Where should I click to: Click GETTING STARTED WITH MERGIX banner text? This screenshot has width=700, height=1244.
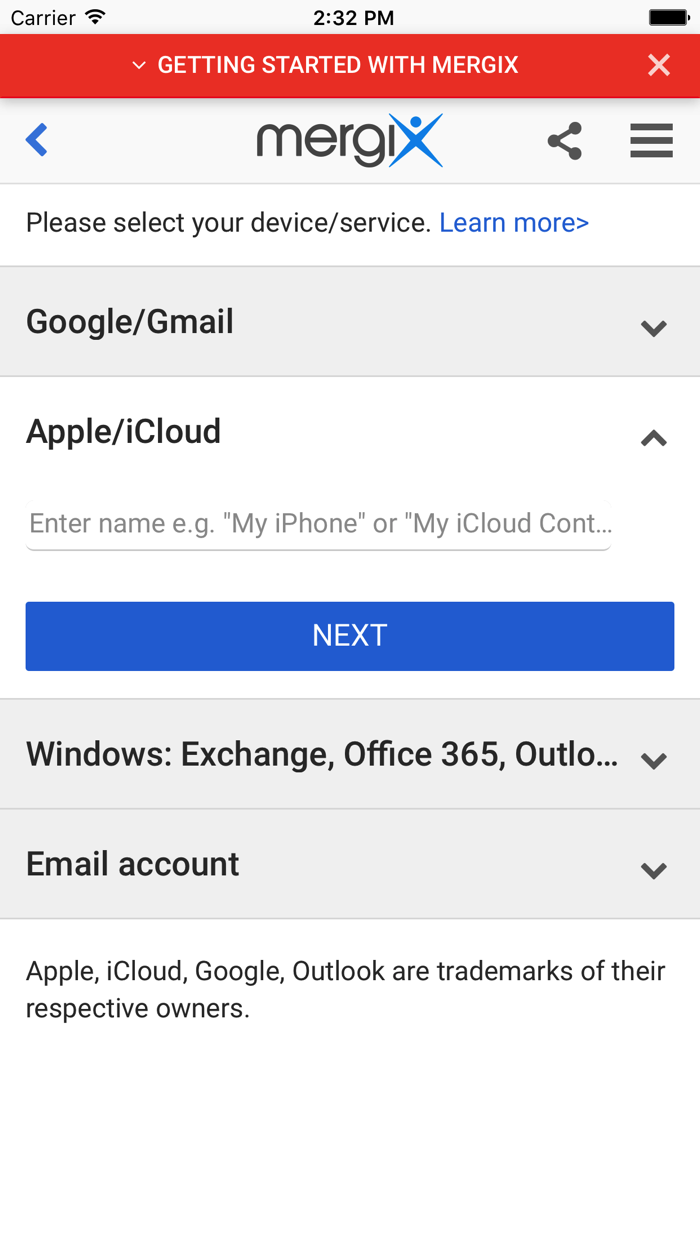coord(337,64)
